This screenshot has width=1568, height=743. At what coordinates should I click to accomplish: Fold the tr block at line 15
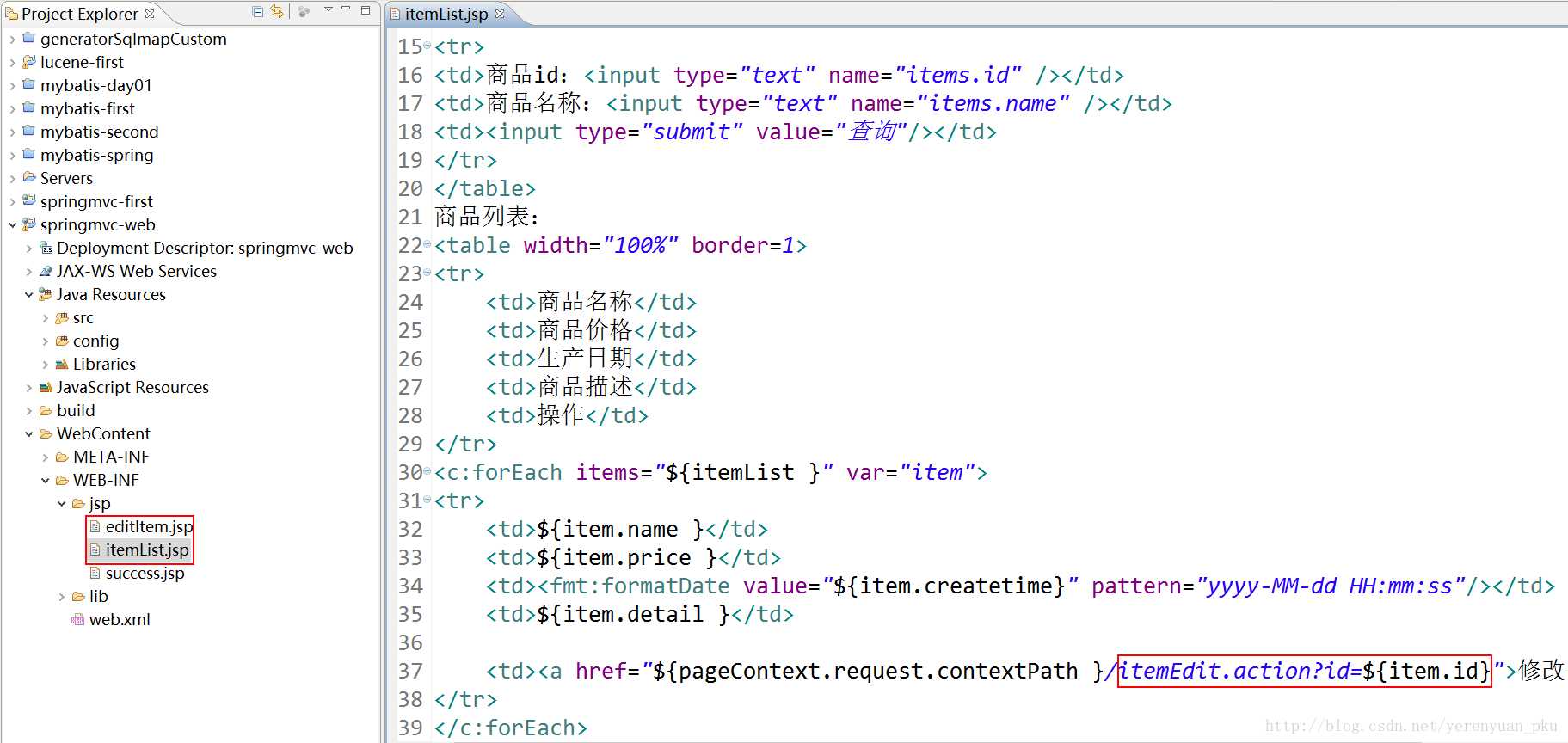[427, 46]
